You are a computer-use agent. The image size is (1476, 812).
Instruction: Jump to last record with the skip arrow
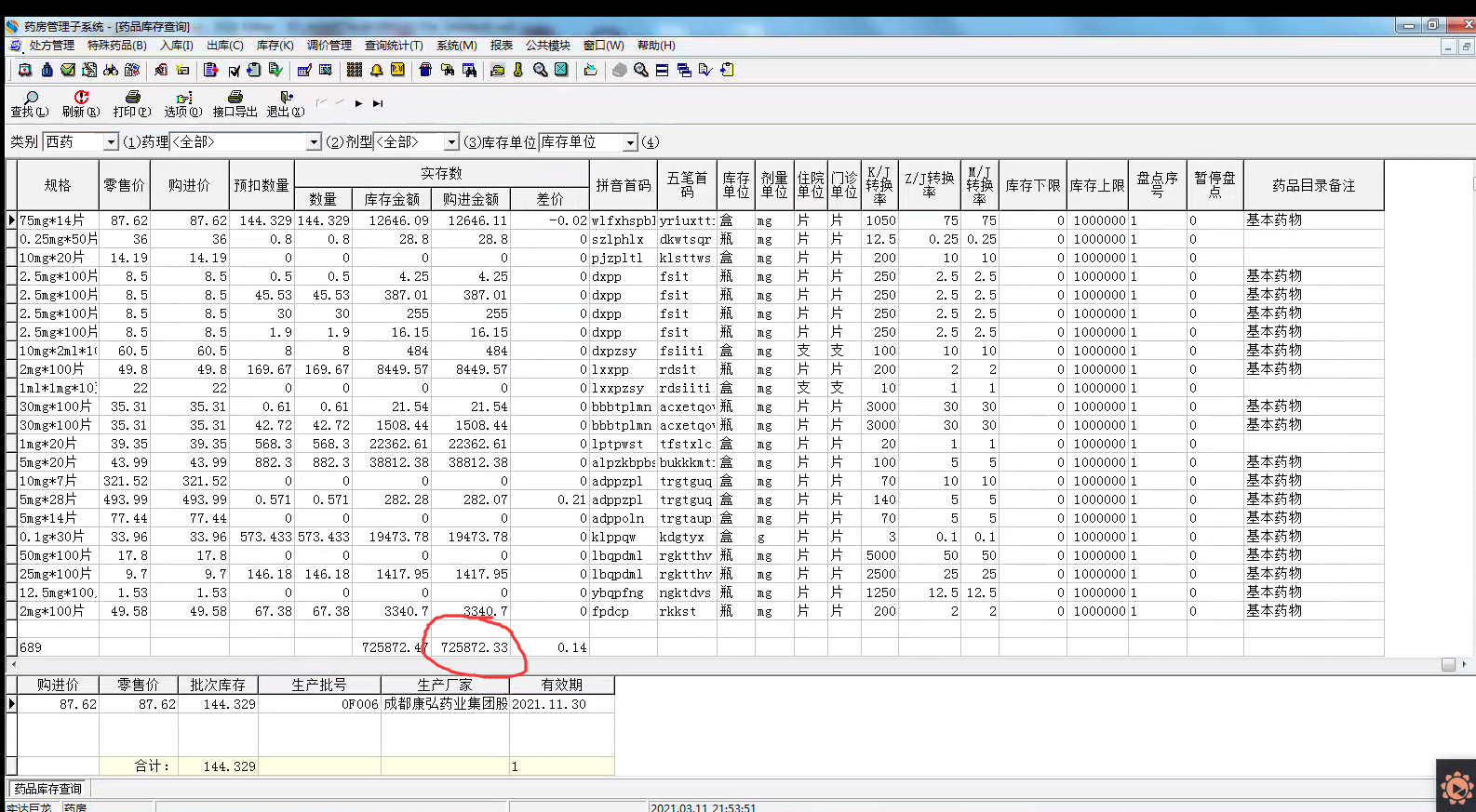[378, 103]
